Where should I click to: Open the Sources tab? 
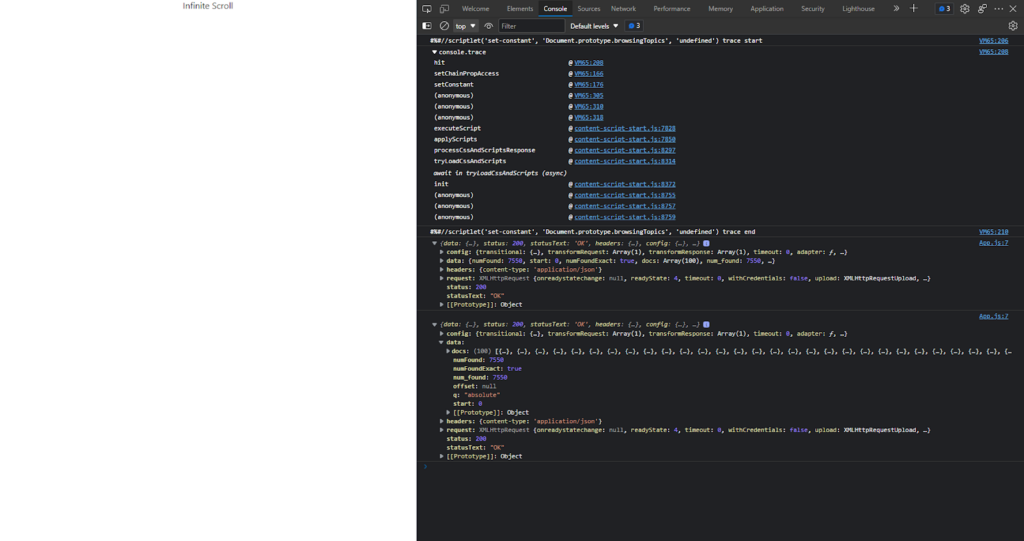[x=588, y=8]
